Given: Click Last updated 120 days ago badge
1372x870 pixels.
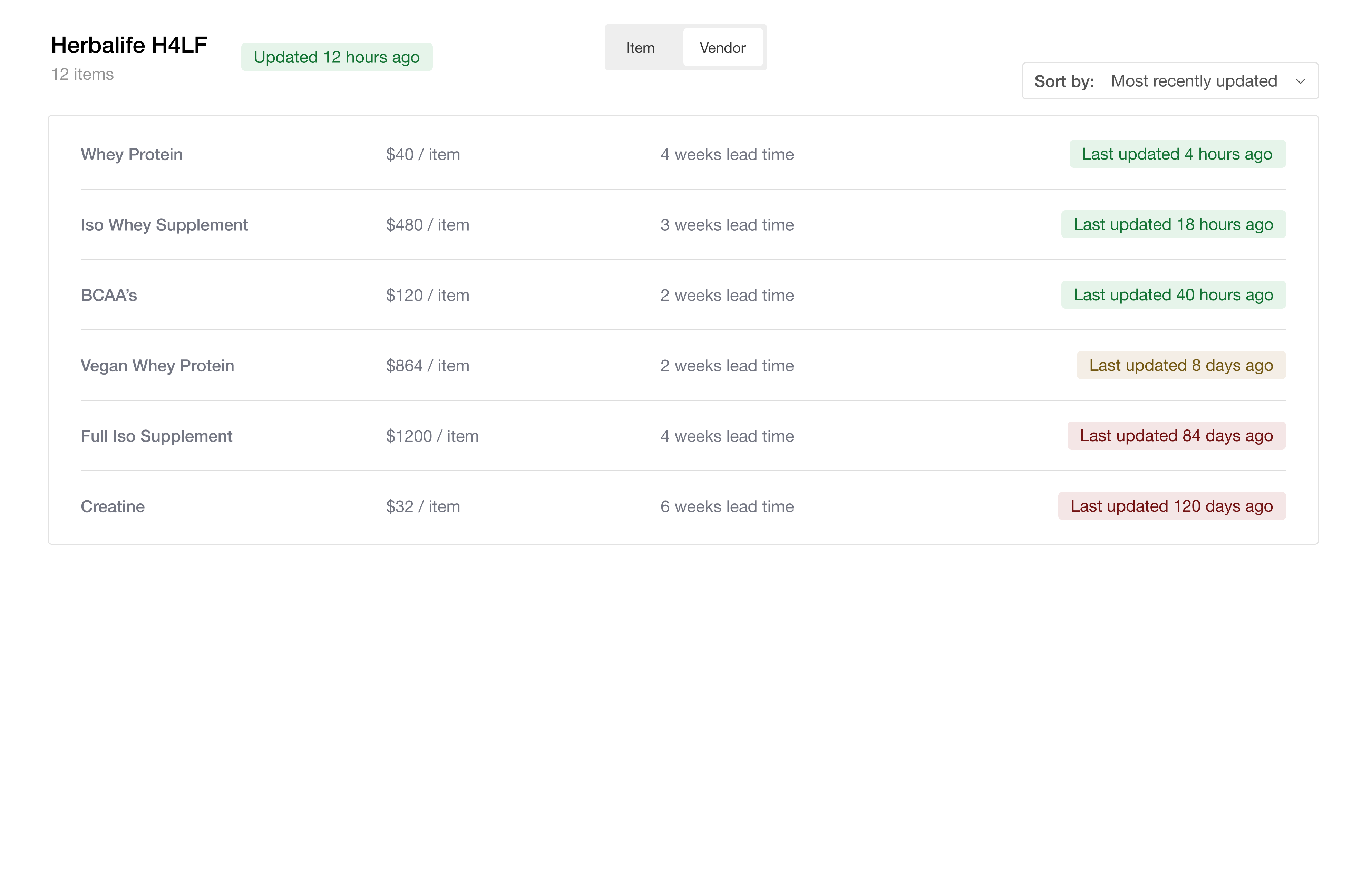Looking at the screenshot, I should (x=1171, y=506).
